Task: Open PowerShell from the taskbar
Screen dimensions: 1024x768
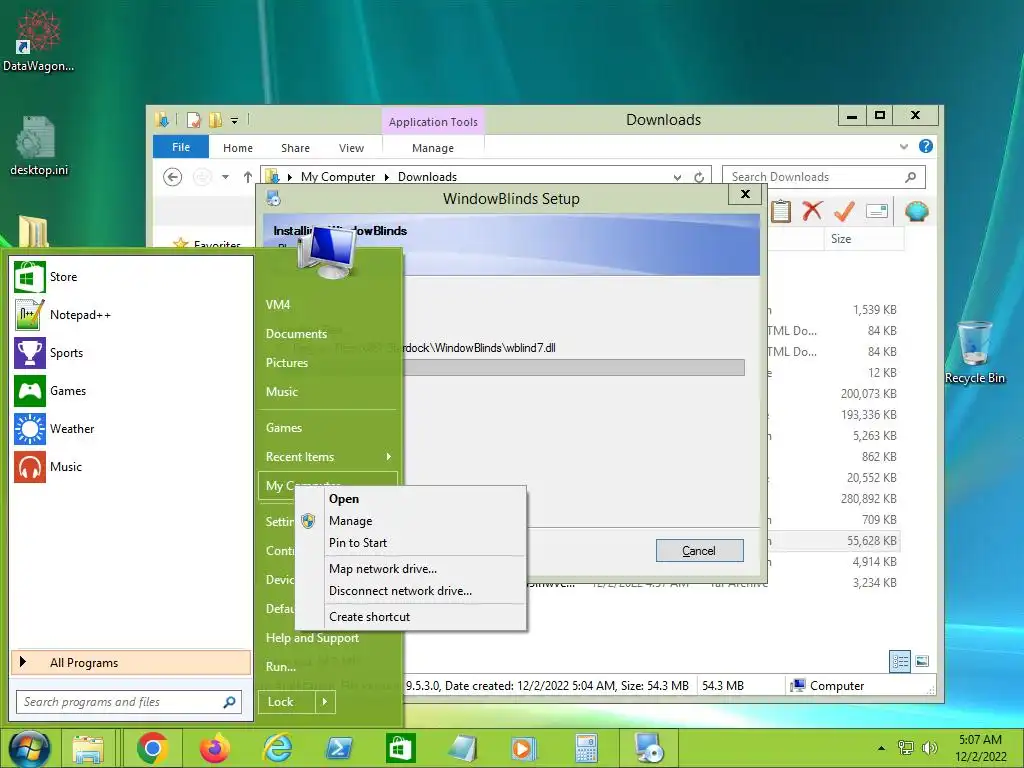Action: click(339, 748)
